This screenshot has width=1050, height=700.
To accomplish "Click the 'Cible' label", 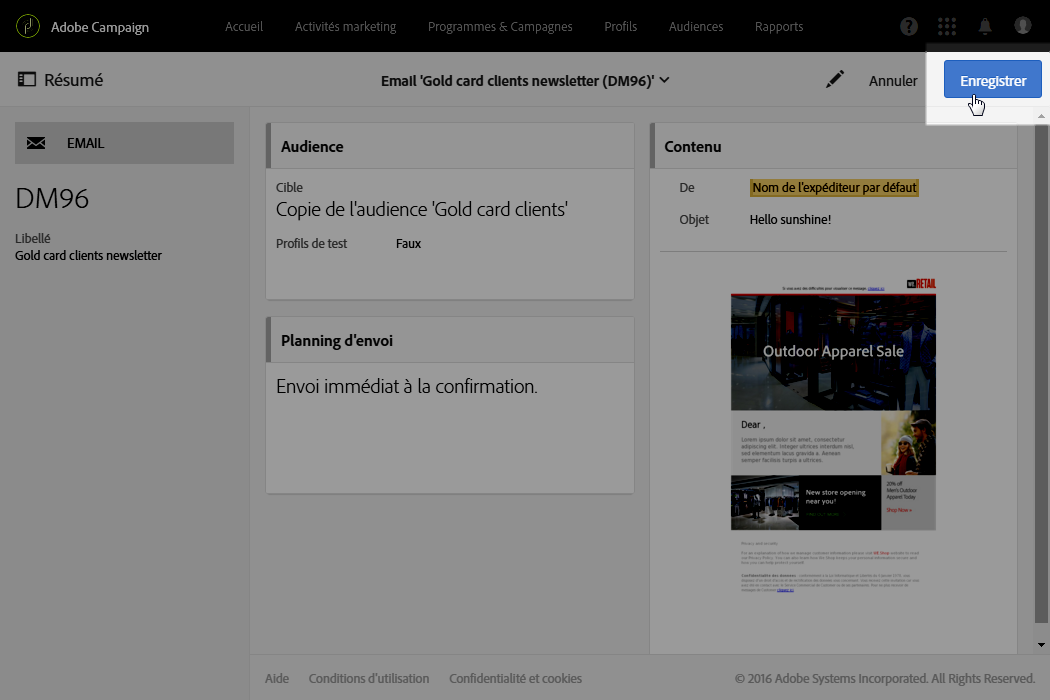I will click(x=289, y=188).
